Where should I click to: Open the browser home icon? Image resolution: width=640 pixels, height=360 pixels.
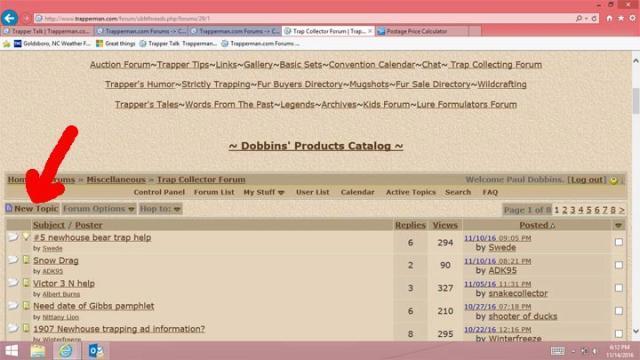click(609, 18)
